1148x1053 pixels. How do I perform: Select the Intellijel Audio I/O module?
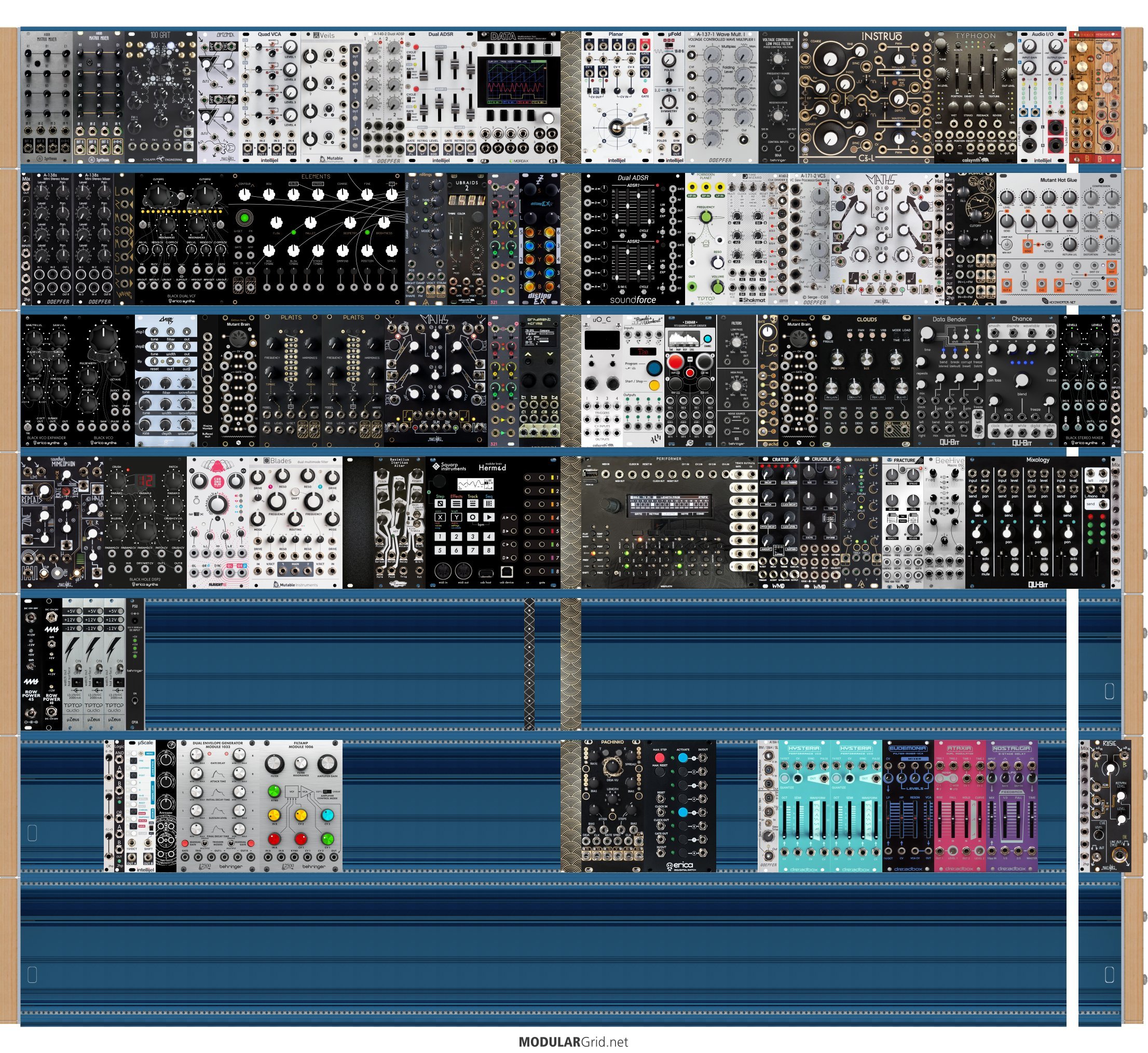[1042, 97]
